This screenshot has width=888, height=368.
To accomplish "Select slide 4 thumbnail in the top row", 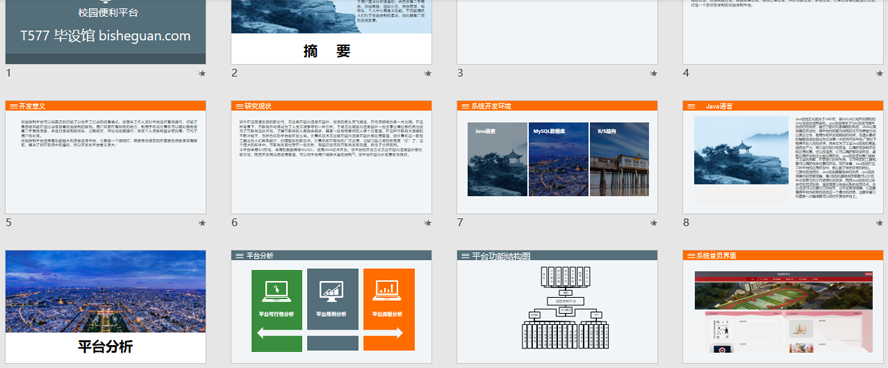I will (783, 32).
